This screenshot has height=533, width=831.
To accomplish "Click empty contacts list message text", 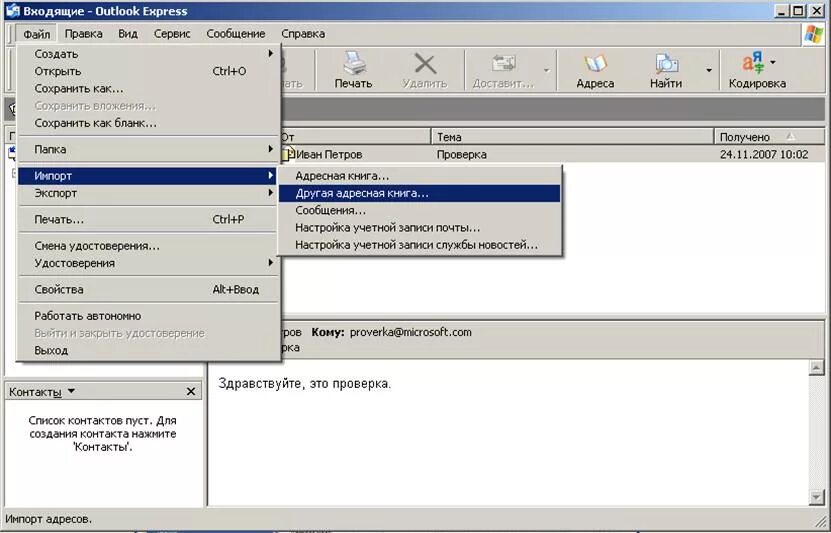I will click(x=103, y=433).
